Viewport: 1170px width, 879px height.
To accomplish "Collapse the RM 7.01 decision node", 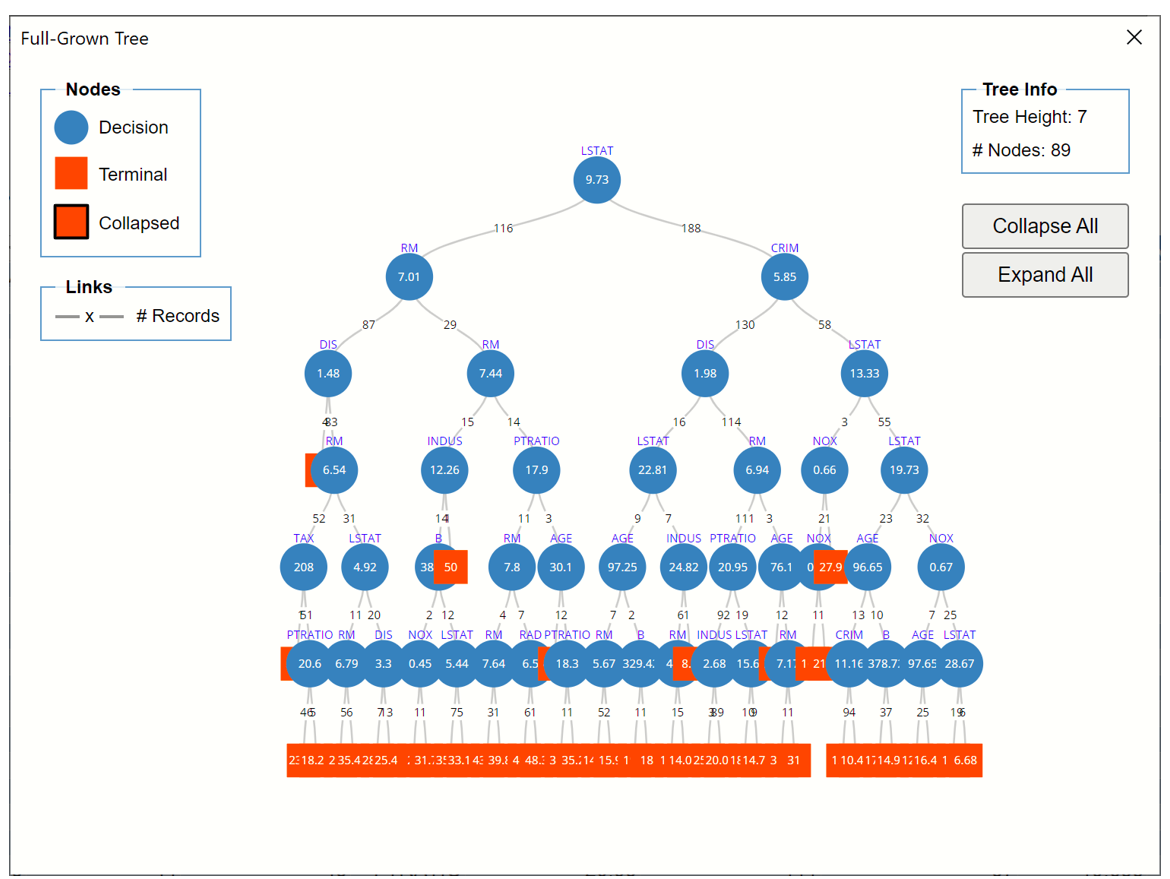I will pos(409,277).
